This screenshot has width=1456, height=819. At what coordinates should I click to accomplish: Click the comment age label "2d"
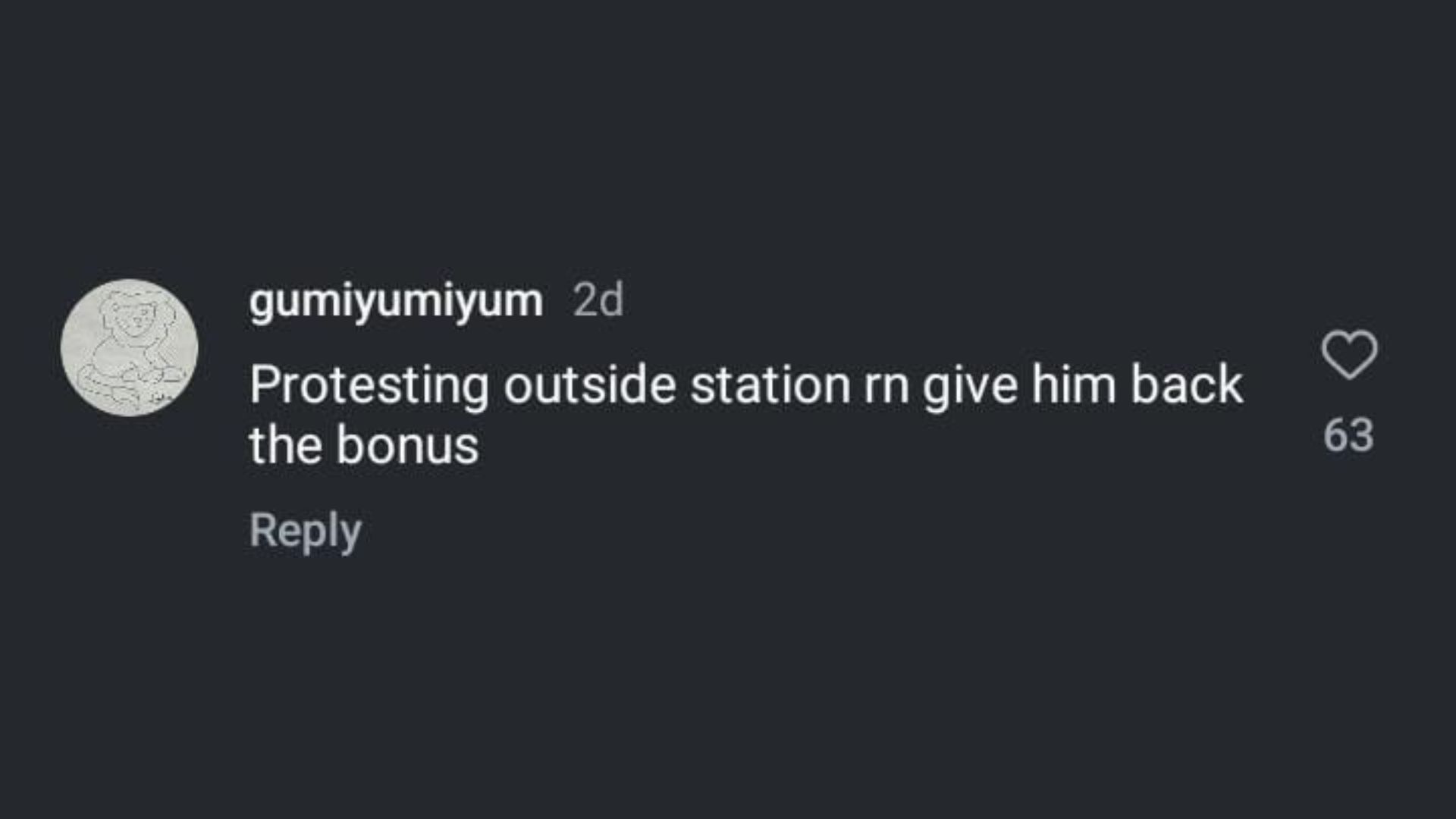(598, 301)
